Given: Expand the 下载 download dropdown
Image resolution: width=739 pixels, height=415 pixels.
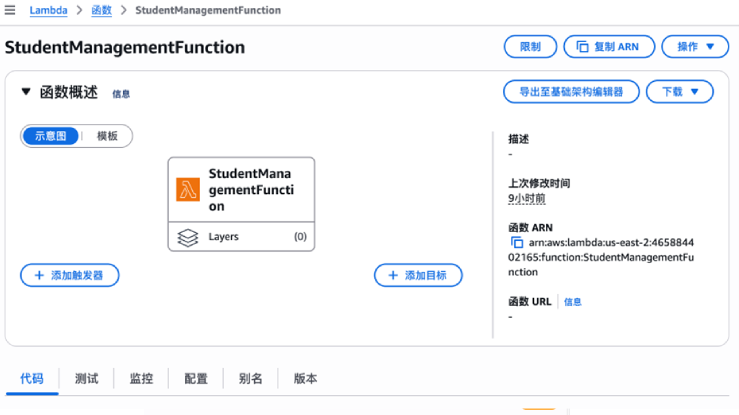Looking at the screenshot, I should point(679,92).
